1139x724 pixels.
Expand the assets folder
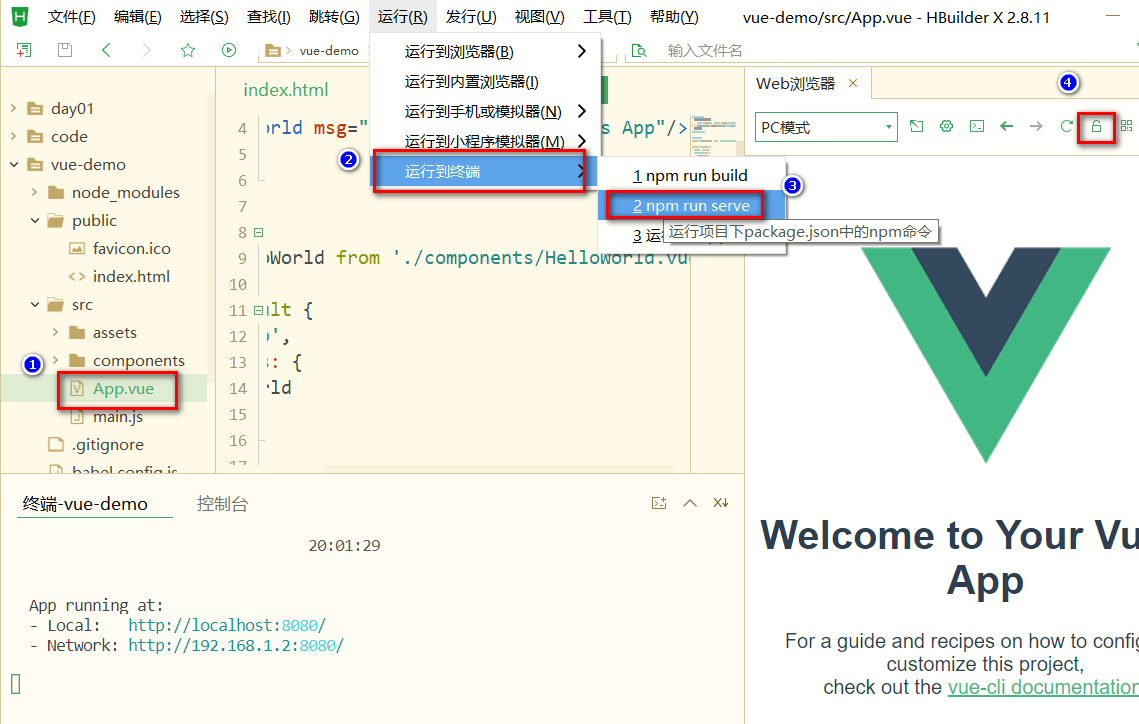tap(55, 332)
